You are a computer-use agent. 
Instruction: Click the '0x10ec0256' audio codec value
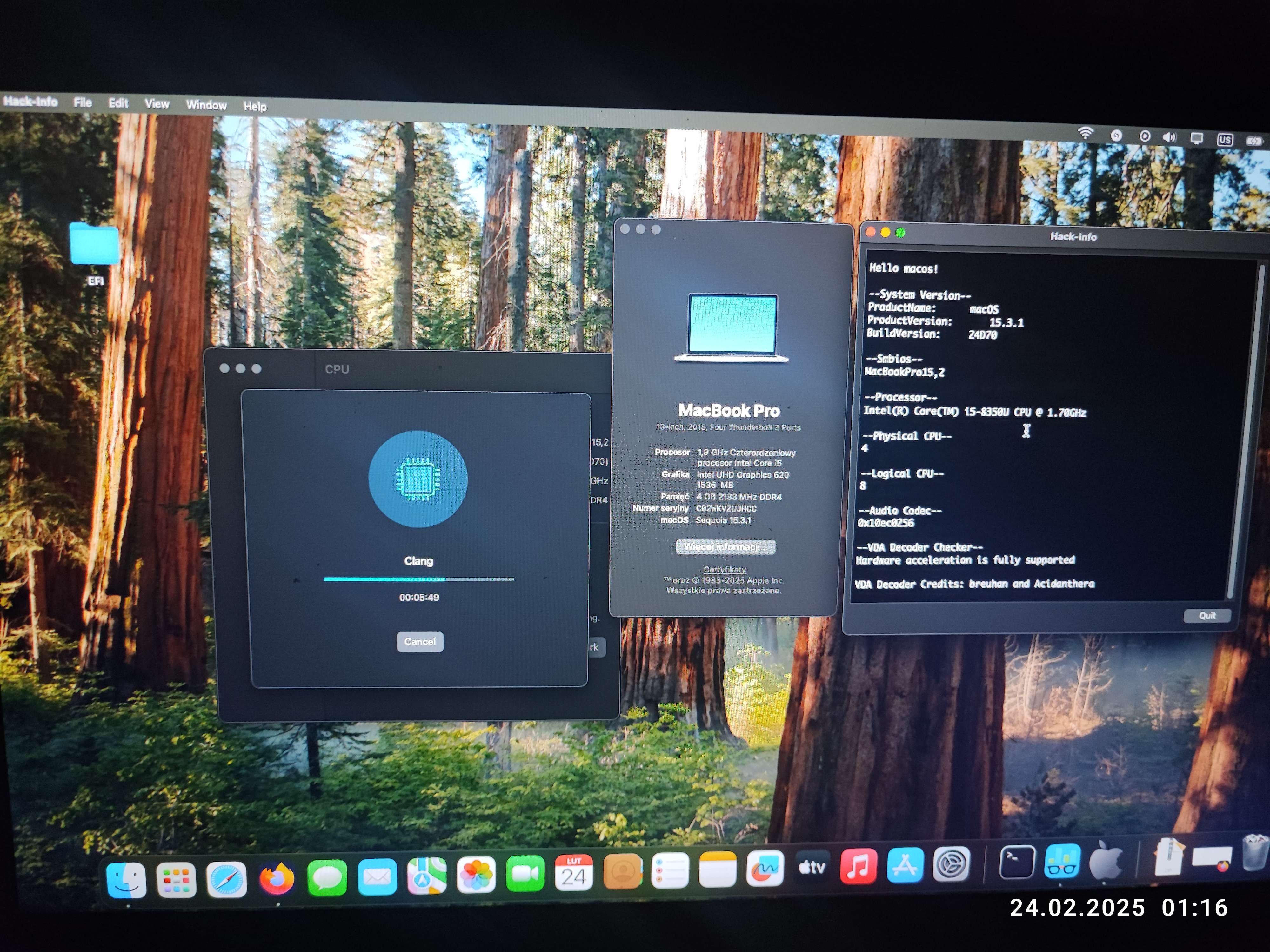point(885,523)
